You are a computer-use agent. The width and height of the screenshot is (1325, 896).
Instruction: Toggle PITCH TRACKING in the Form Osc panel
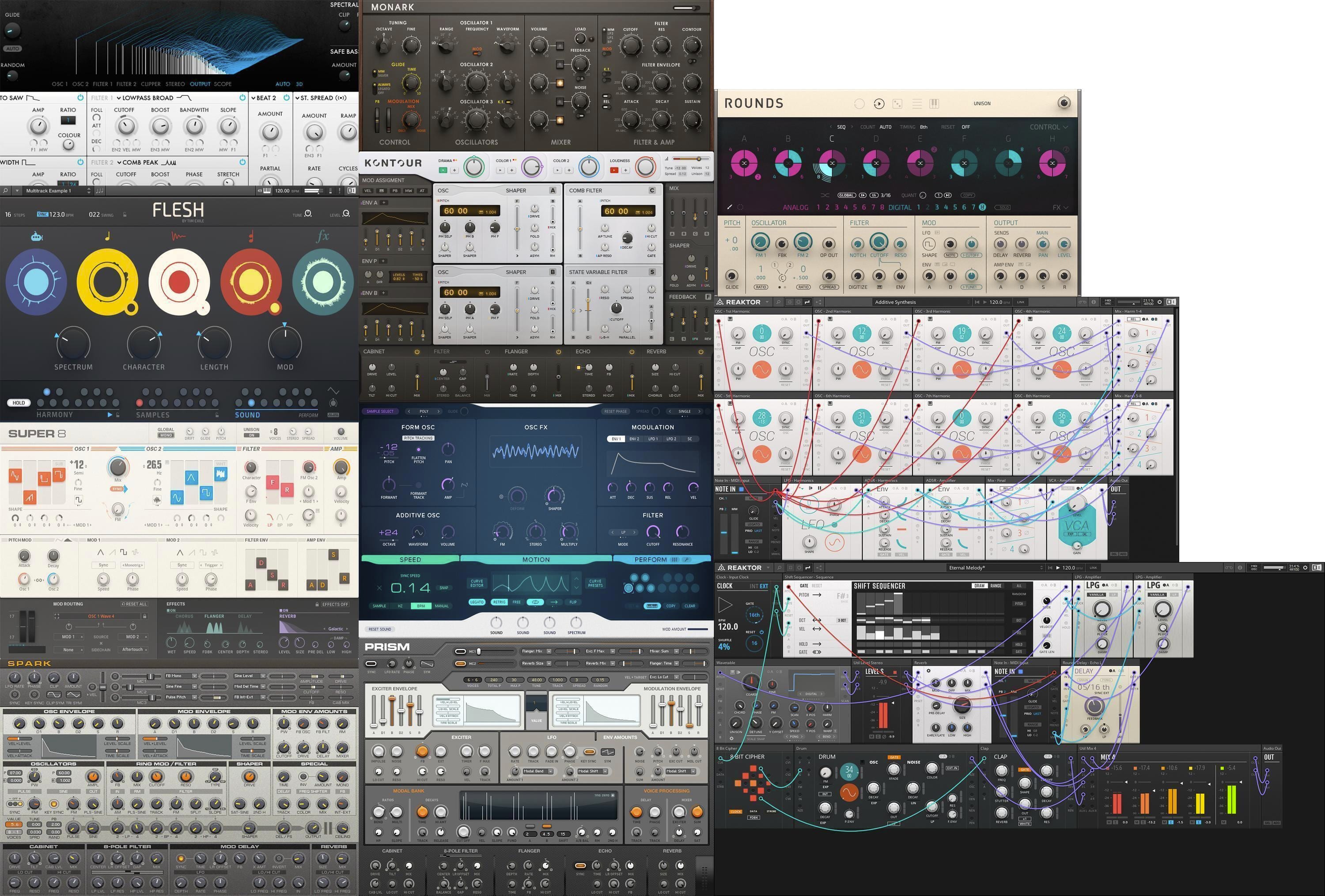pyautogui.click(x=419, y=439)
